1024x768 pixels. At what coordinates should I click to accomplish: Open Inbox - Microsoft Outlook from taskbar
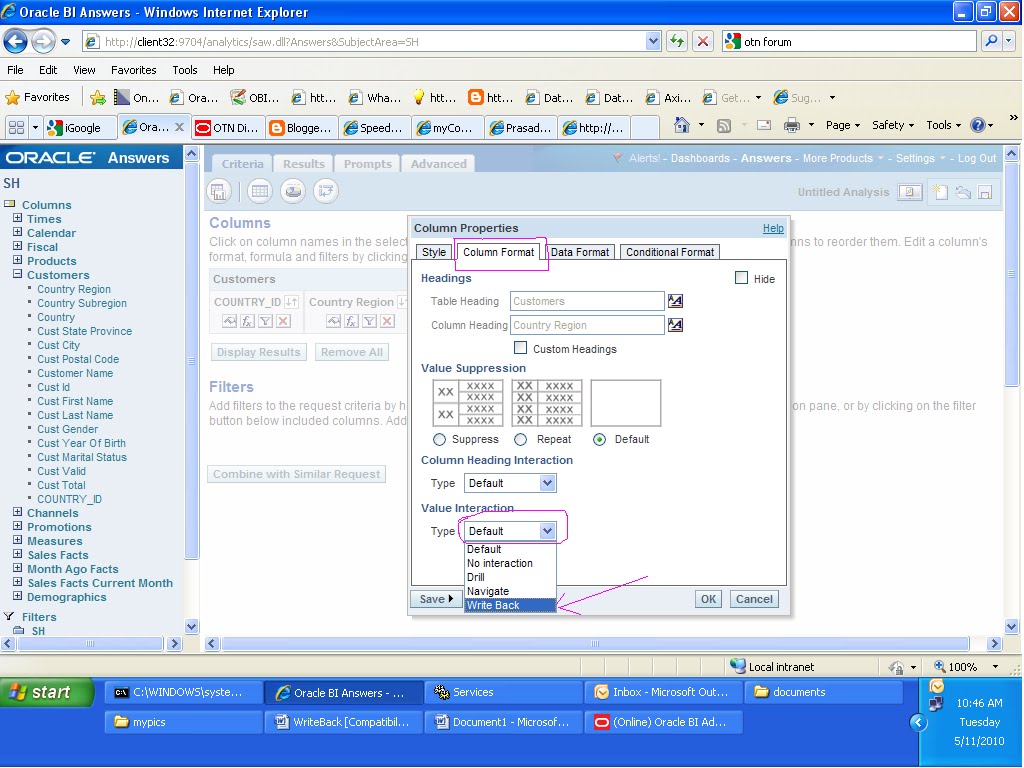point(663,692)
